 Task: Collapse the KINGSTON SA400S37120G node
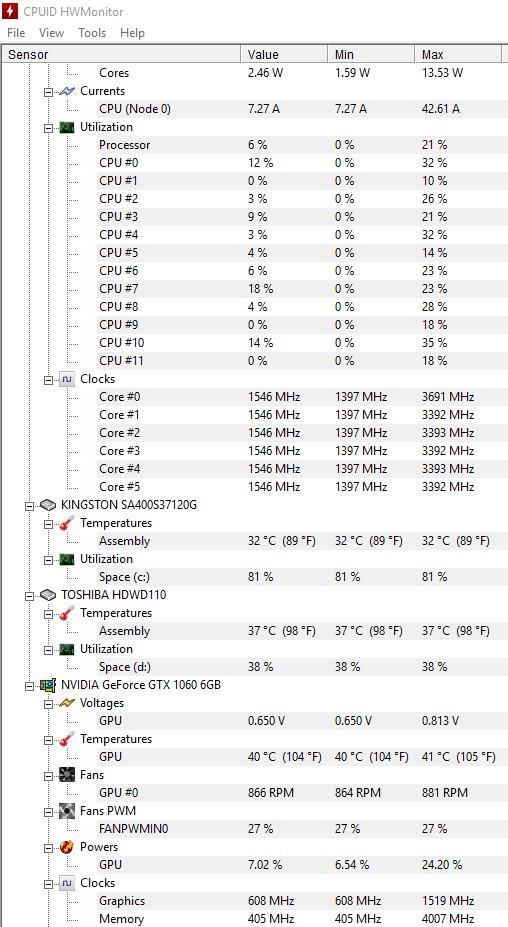pos(30,505)
